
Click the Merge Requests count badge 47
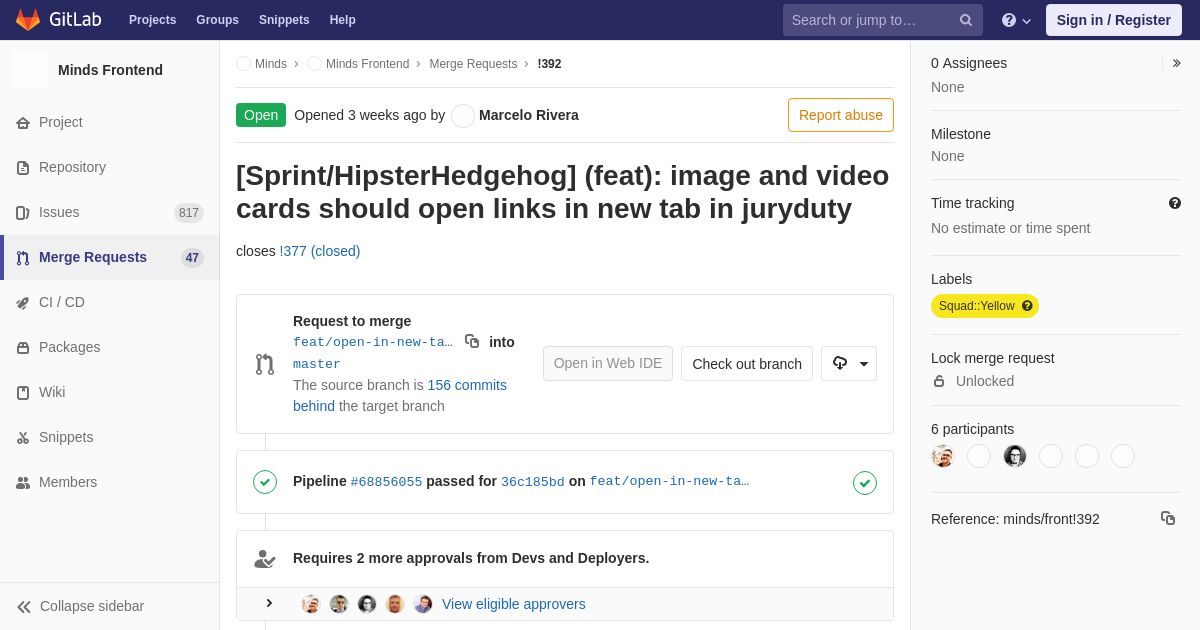[192, 258]
